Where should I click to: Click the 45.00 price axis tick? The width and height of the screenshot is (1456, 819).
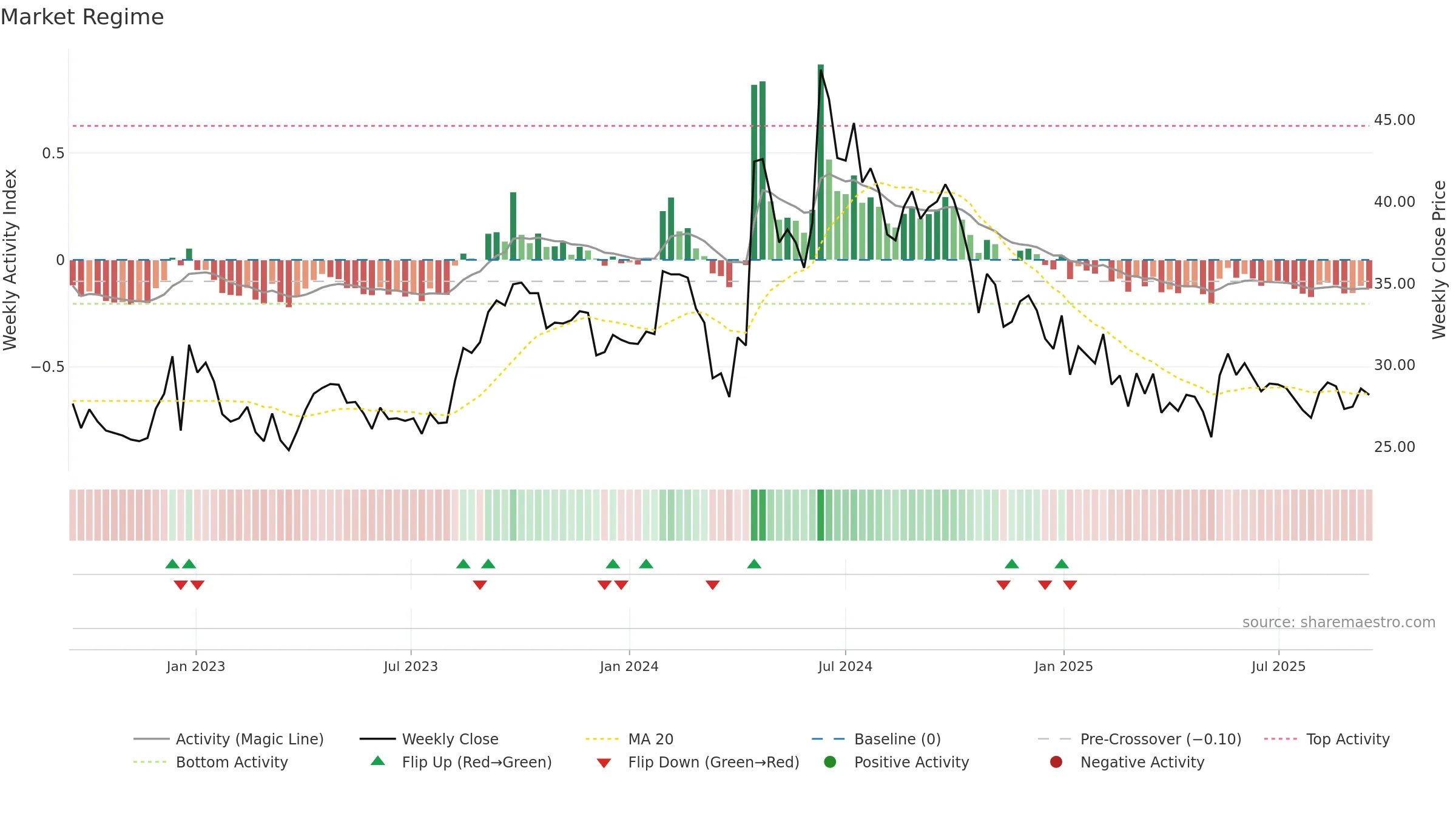tap(1394, 120)
